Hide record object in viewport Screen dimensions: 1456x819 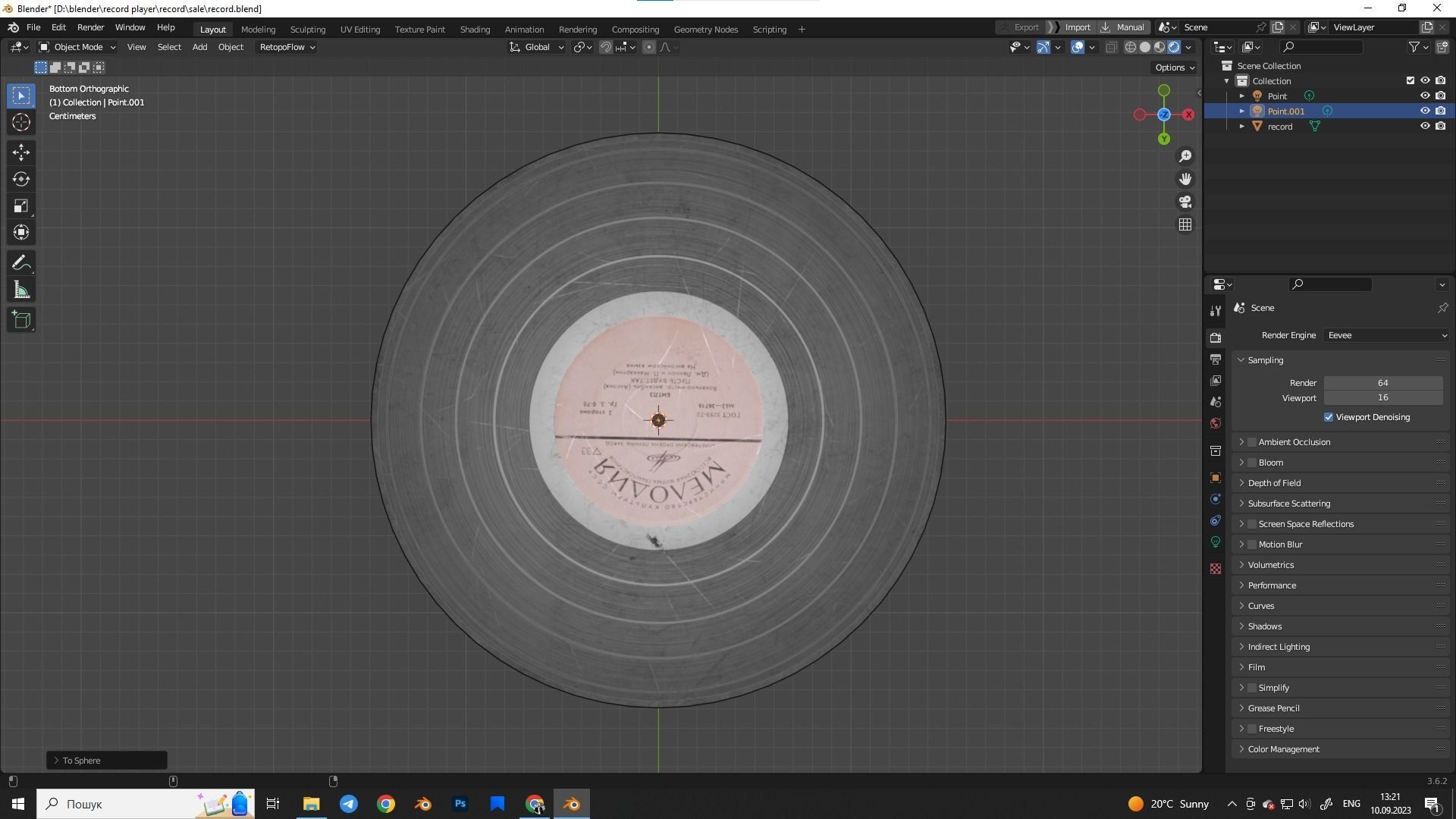pyautogui.click(x=1425, y=126)
